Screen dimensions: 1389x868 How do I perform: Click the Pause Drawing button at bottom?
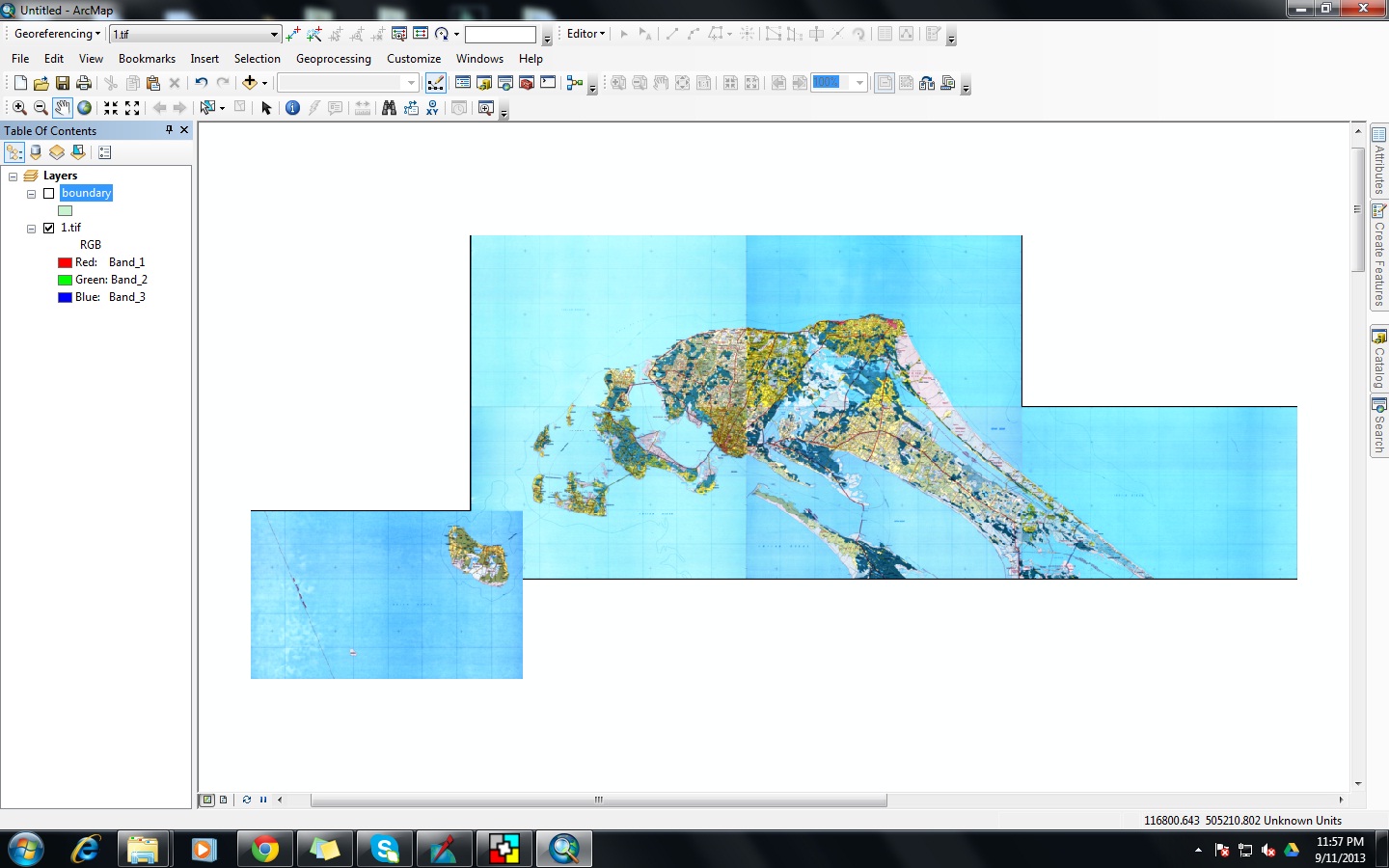pos(261,800)
